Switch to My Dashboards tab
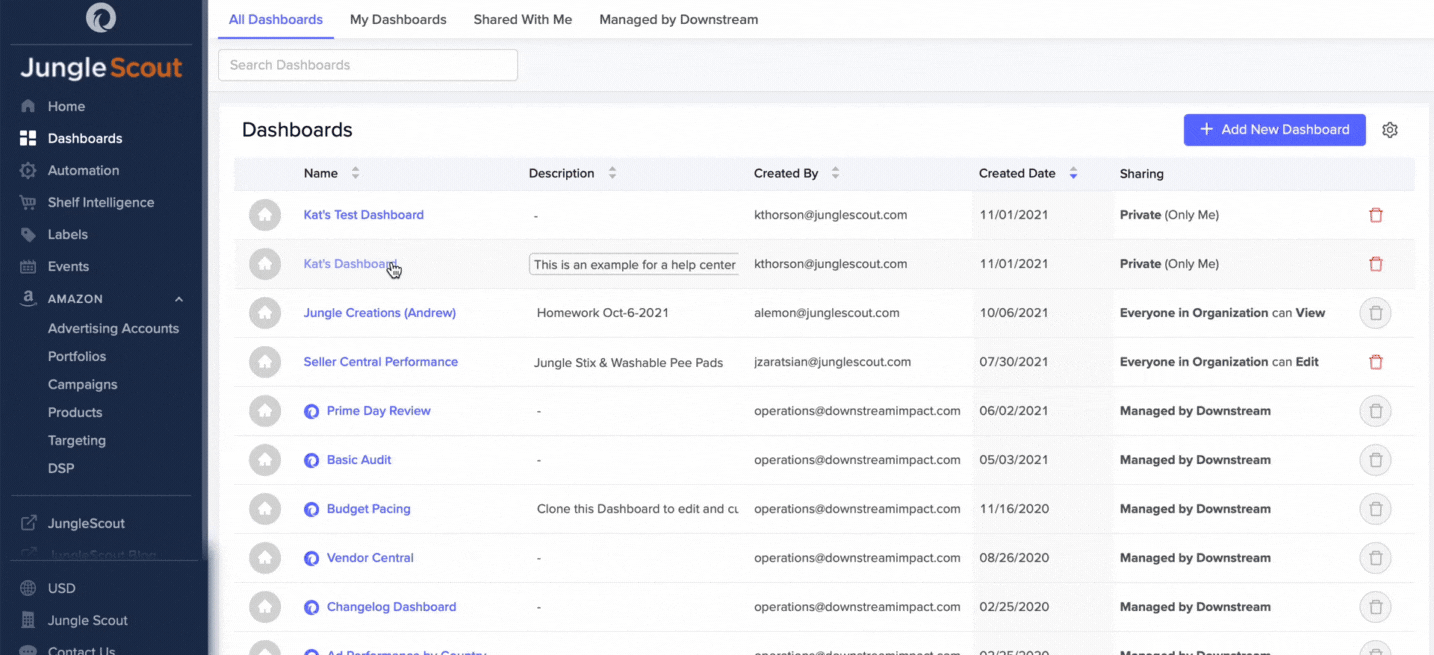Image resolution: width=1434 pixels, height=655 pixels. coord(398,19)
